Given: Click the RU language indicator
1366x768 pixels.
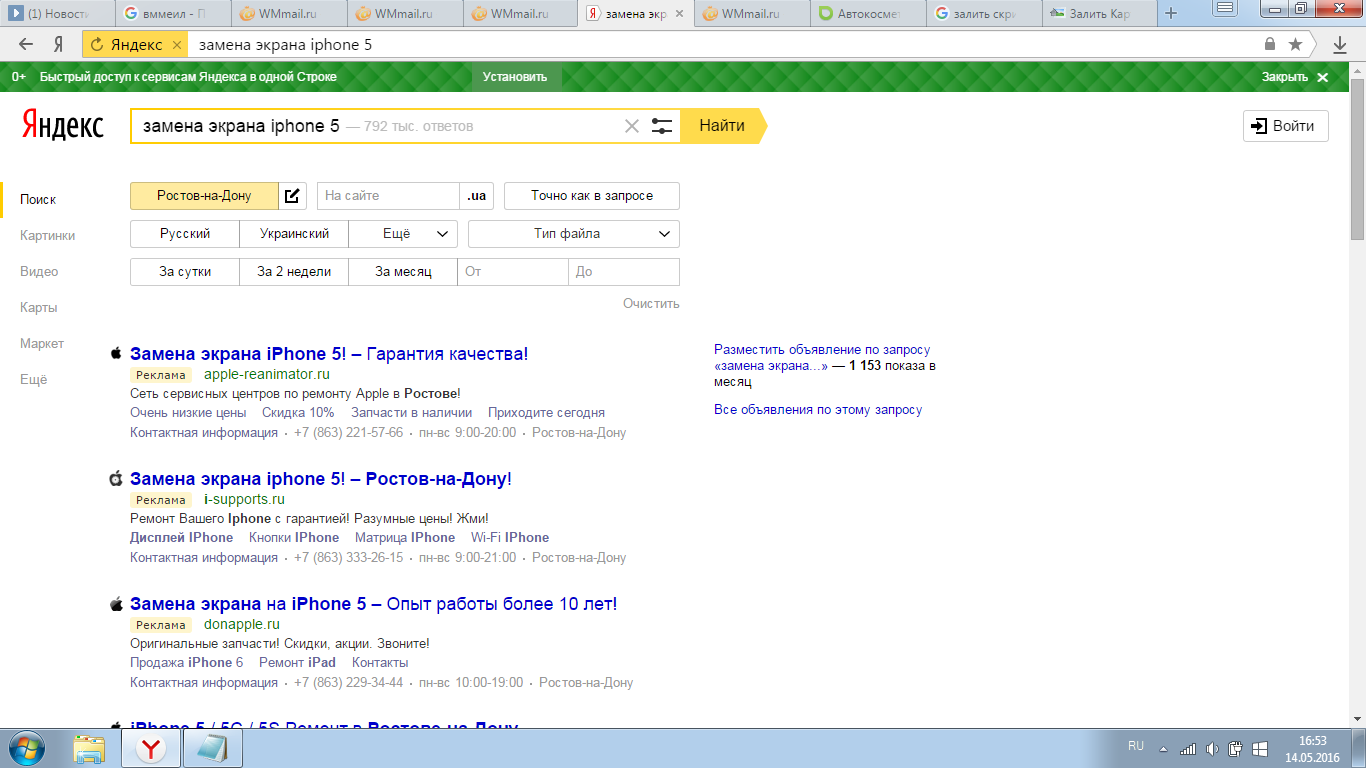Looking at the screenshot, I should click(1136, 746).
